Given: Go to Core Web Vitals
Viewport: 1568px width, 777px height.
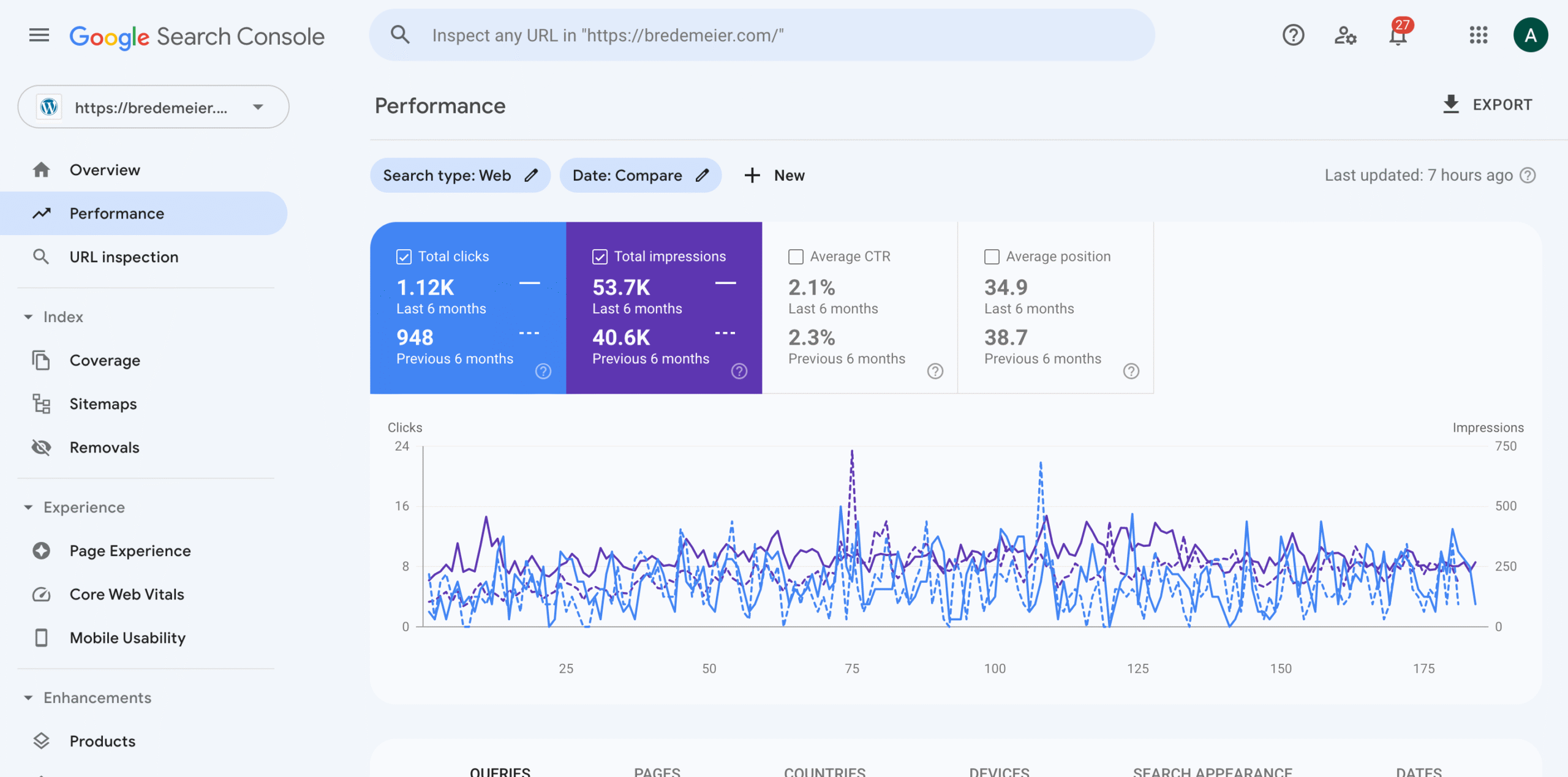Looking at the screenshot, I should 127,595.
